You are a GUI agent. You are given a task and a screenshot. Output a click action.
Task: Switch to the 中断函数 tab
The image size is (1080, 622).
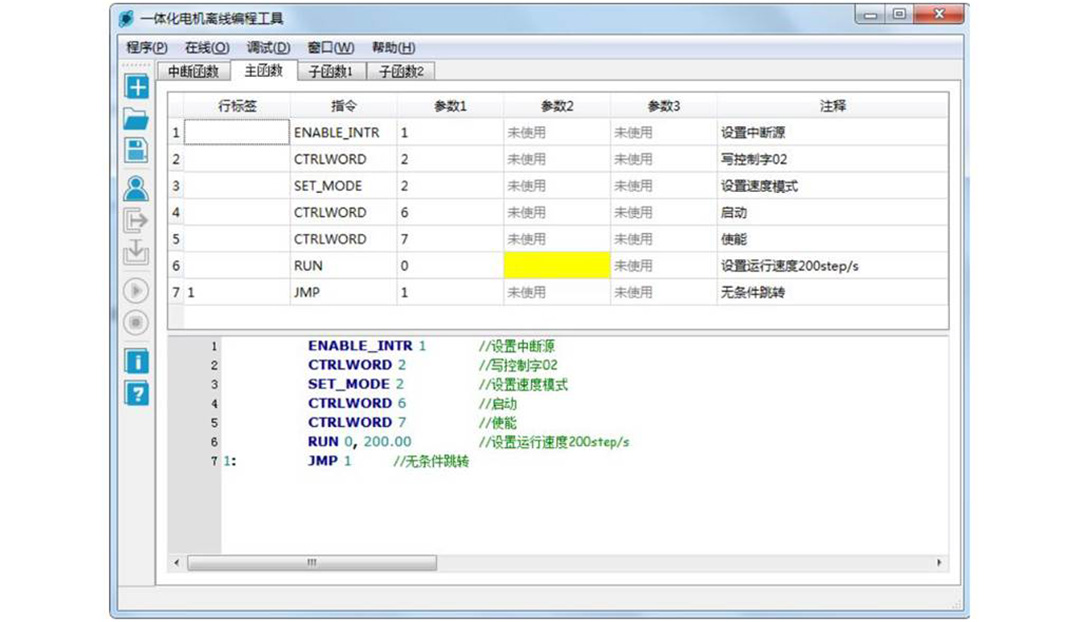point(193,72)
